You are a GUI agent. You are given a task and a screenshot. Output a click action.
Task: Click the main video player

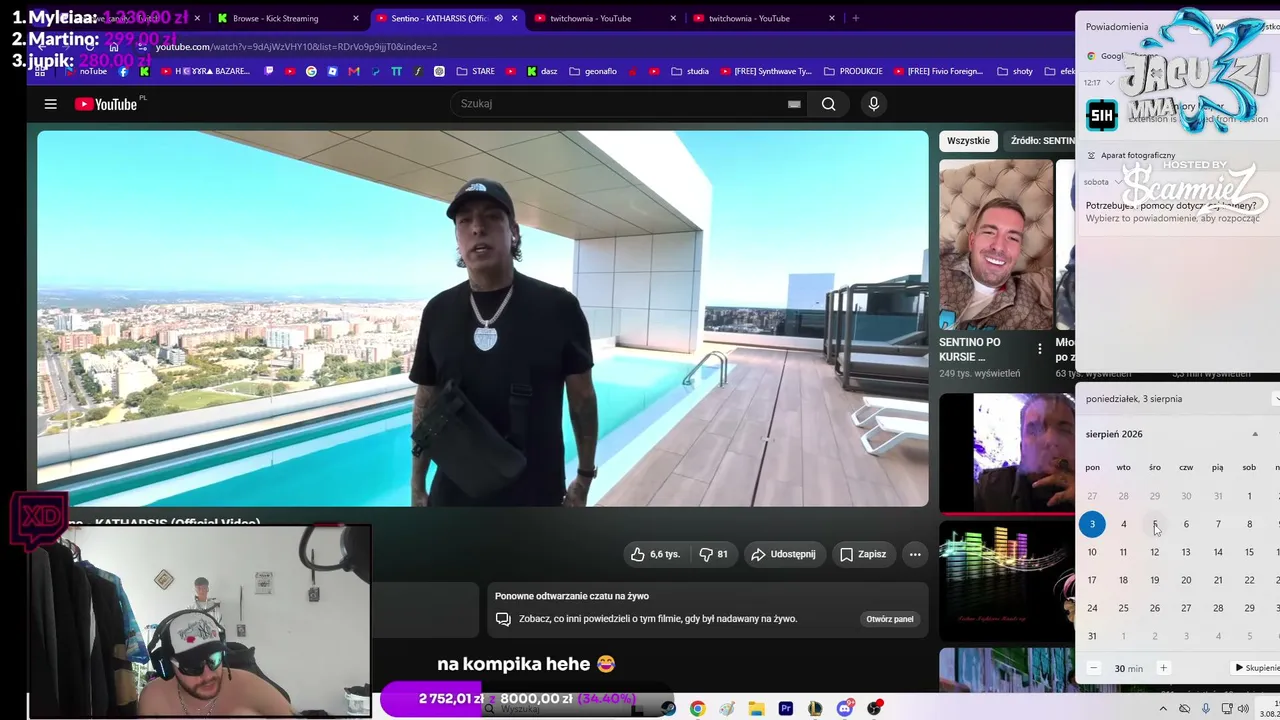click(x=483, y=318)
